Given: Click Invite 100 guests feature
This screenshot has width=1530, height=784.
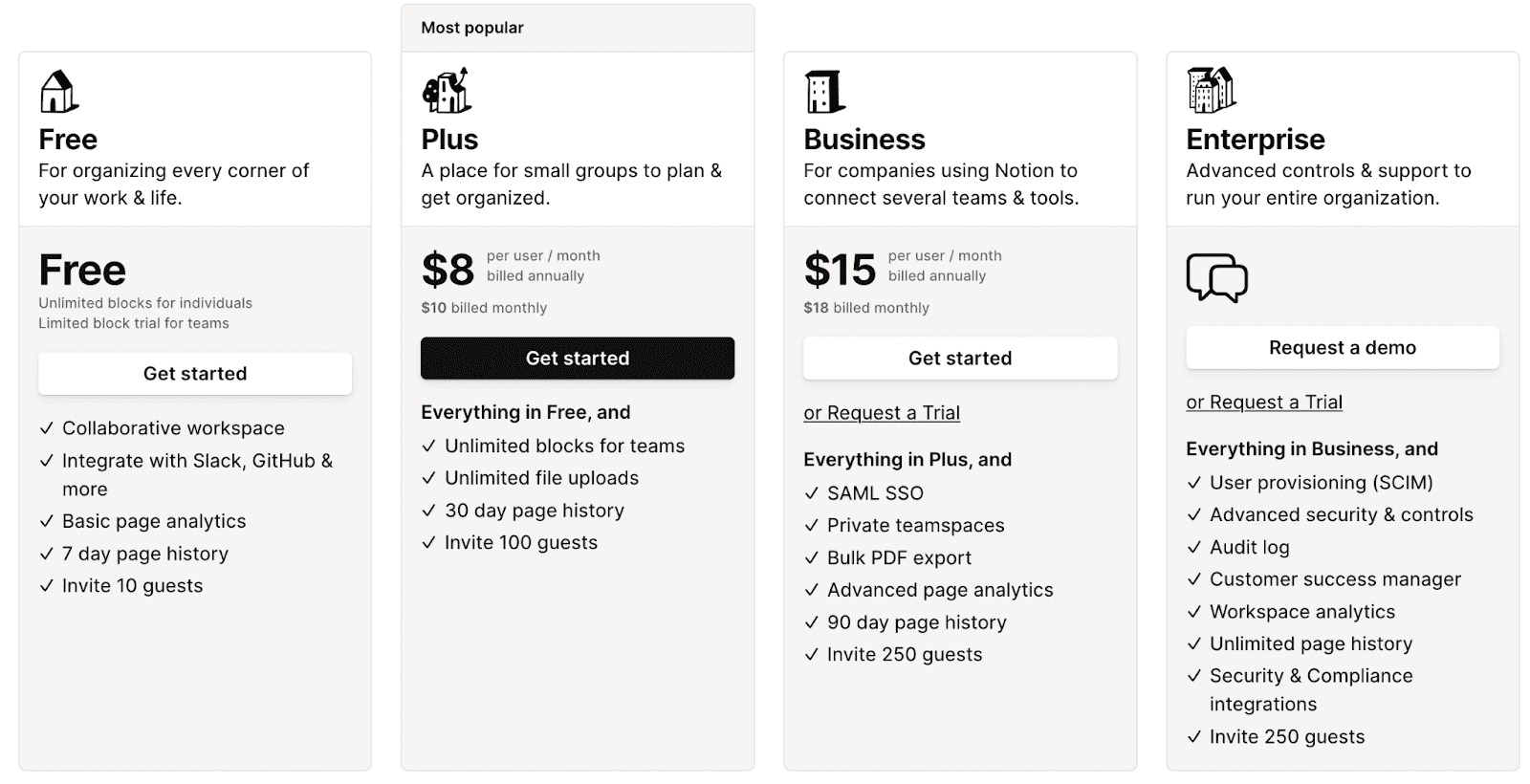Looking at the screenshot, I should point(520,543).
